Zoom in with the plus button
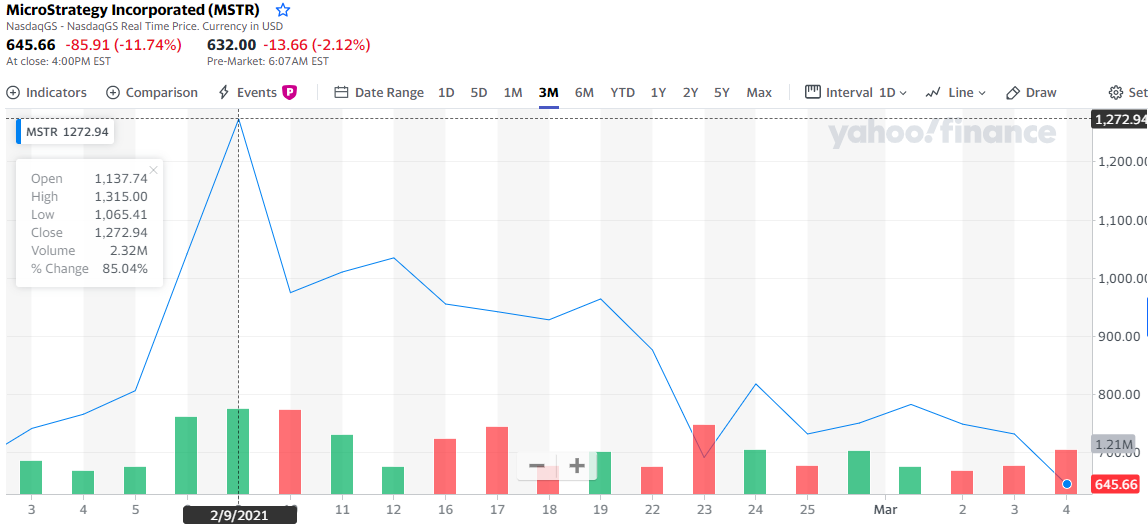The image size is (1148, 532). tap(577, 465)
